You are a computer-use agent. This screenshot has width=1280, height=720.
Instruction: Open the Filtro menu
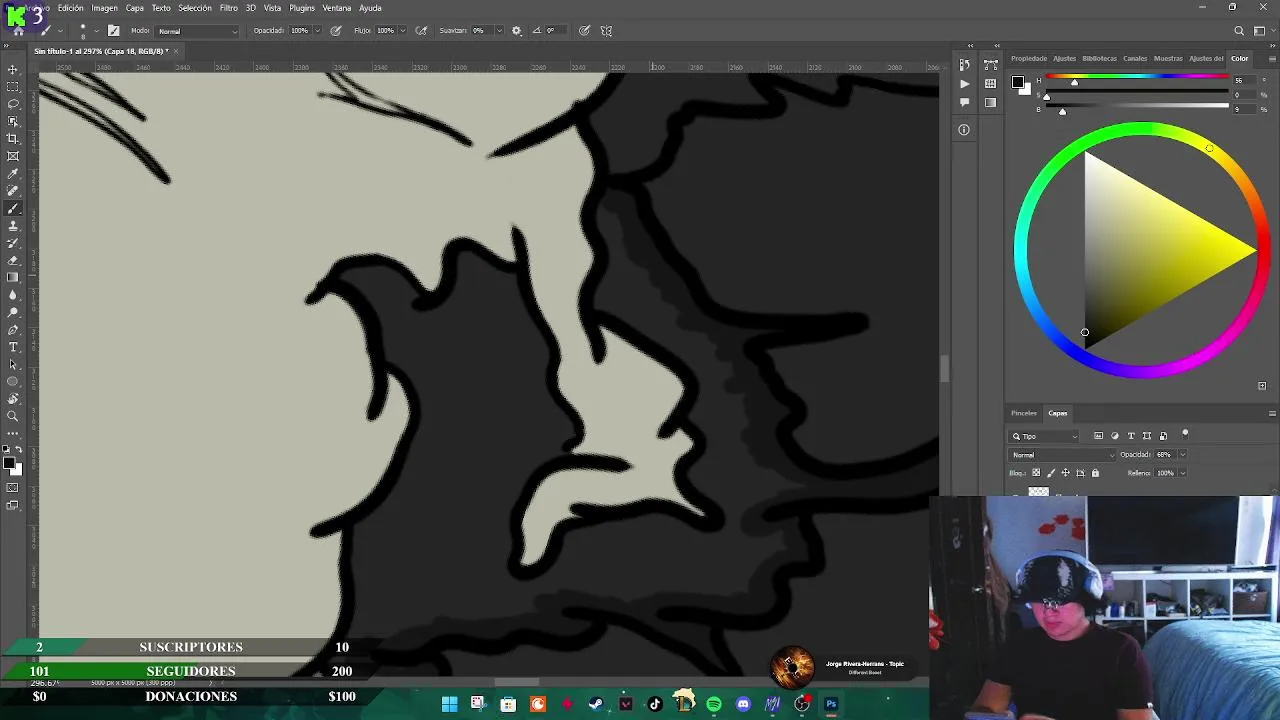(x=229, y=8)
